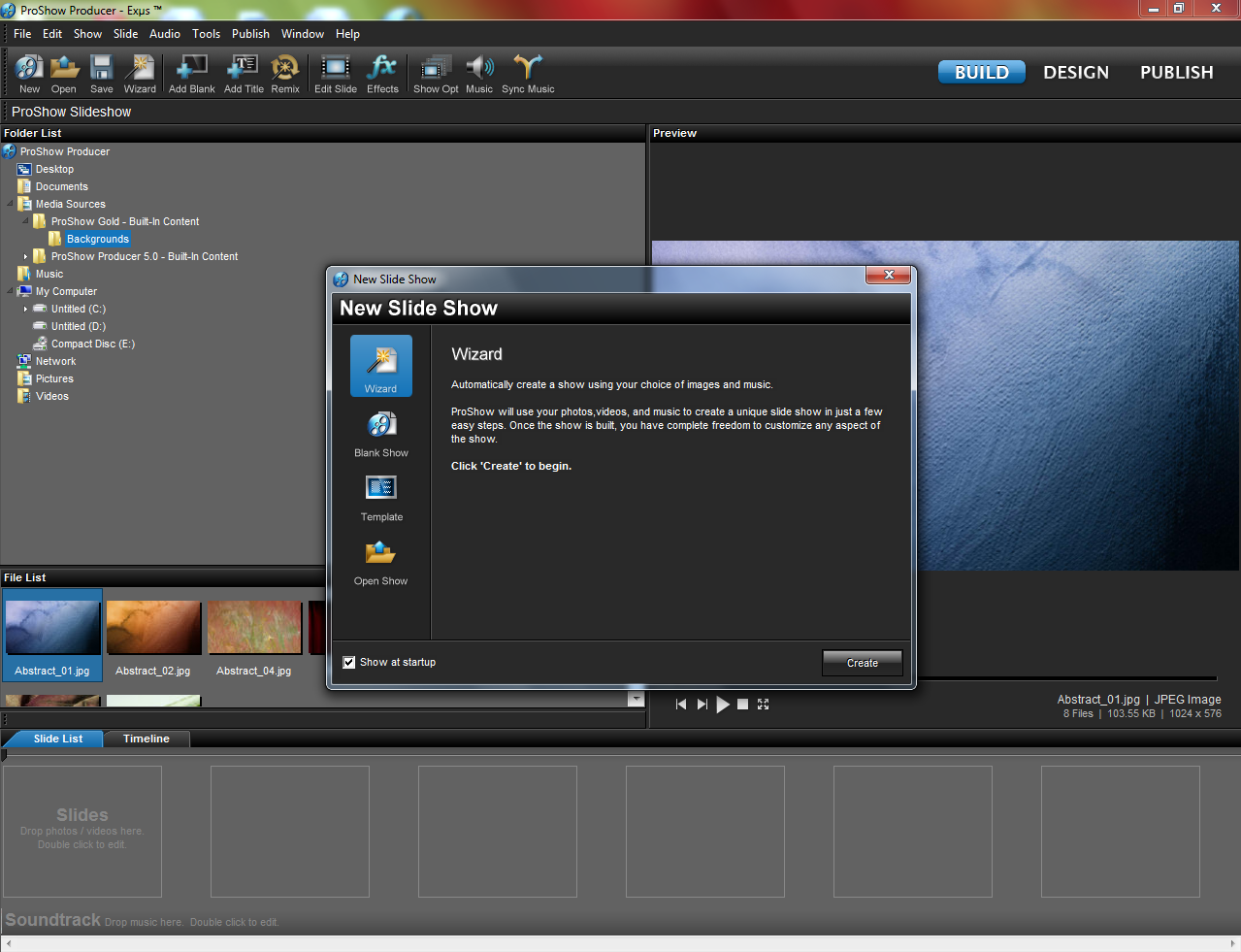Switch to the Slide List tab
Viewport: 1241px width, 952px height.
click(x=58, y=739)
